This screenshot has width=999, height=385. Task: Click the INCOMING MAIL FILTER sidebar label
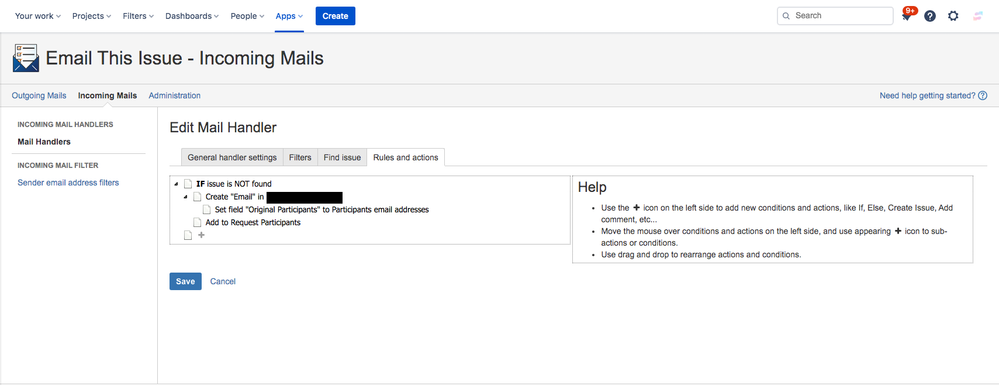click(x=58, y=165)
